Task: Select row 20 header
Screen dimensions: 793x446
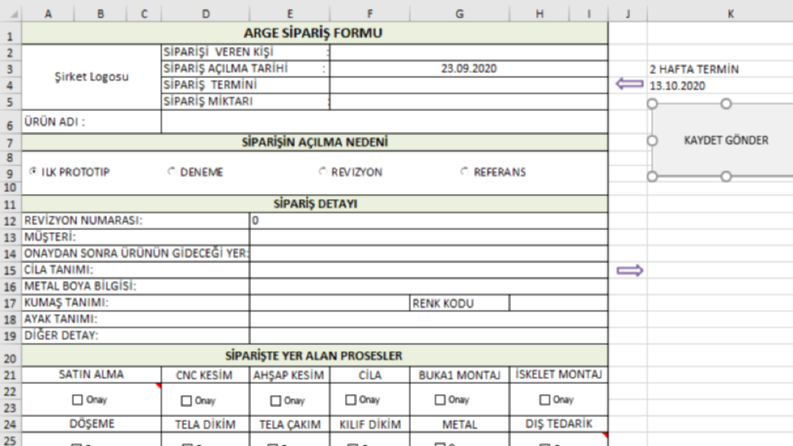Action: [11, 359]
